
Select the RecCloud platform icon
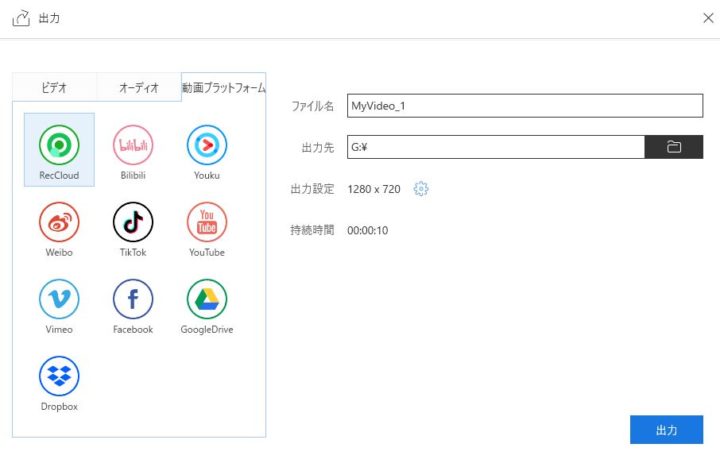point(59,146)
